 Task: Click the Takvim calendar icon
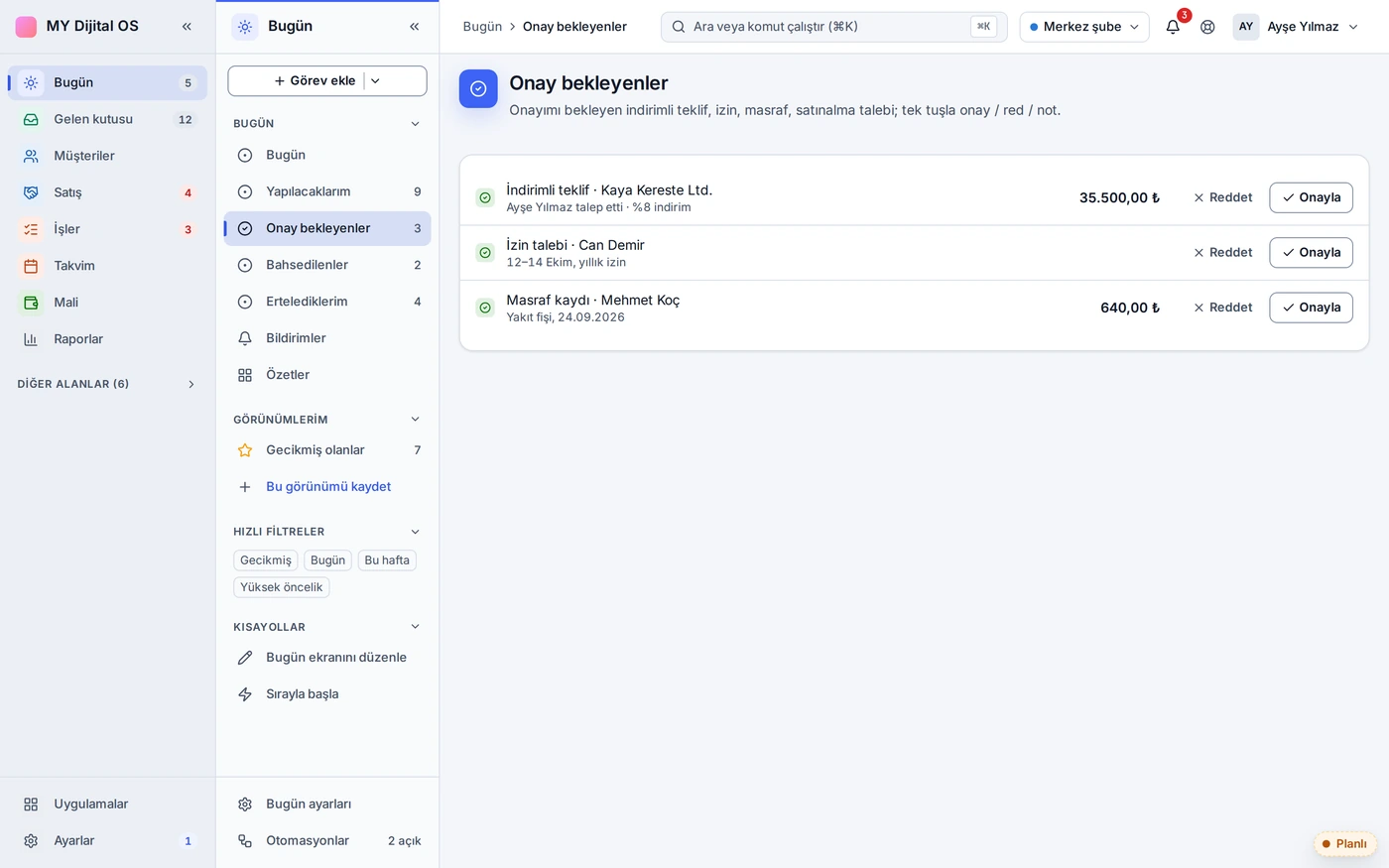(31, 266)
